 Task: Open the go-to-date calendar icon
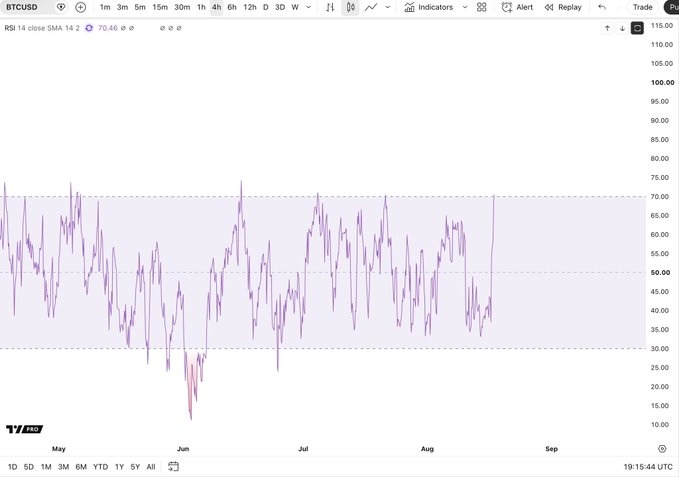(x=173, y=467)
